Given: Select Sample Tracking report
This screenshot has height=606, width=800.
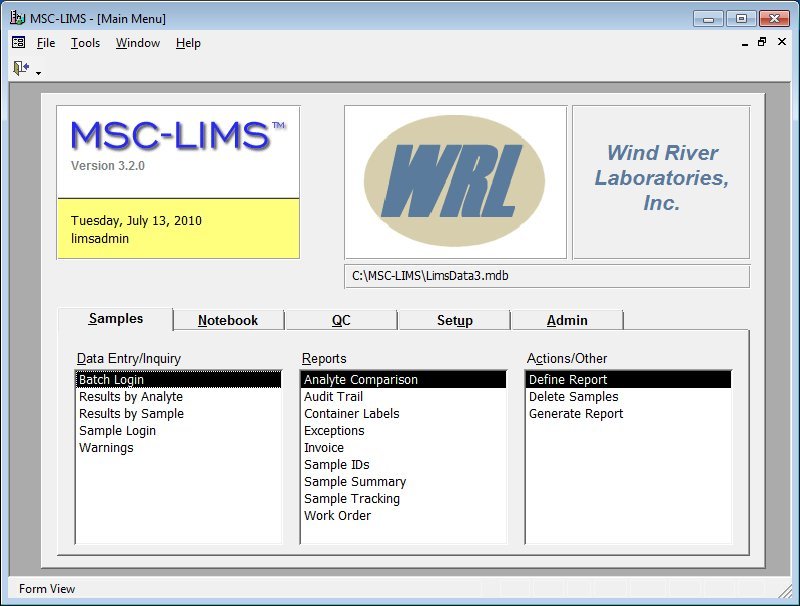Looking at the screenshot, I should [404, 498].
